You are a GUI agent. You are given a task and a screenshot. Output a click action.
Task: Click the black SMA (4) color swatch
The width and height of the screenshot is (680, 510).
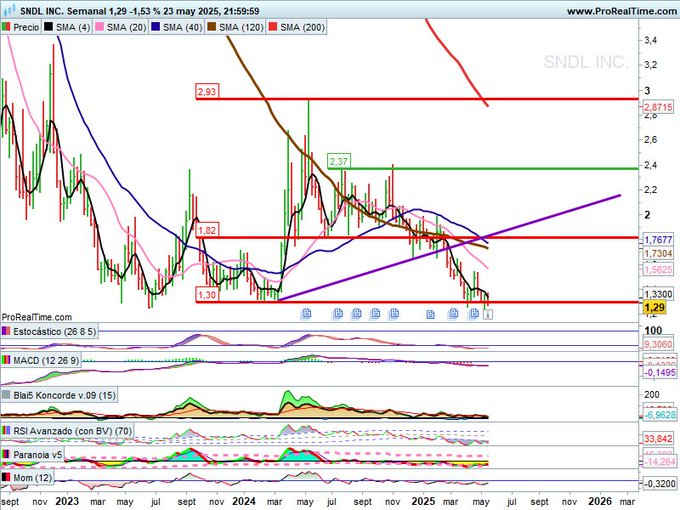pyautogui.click(x=48, y=27)
